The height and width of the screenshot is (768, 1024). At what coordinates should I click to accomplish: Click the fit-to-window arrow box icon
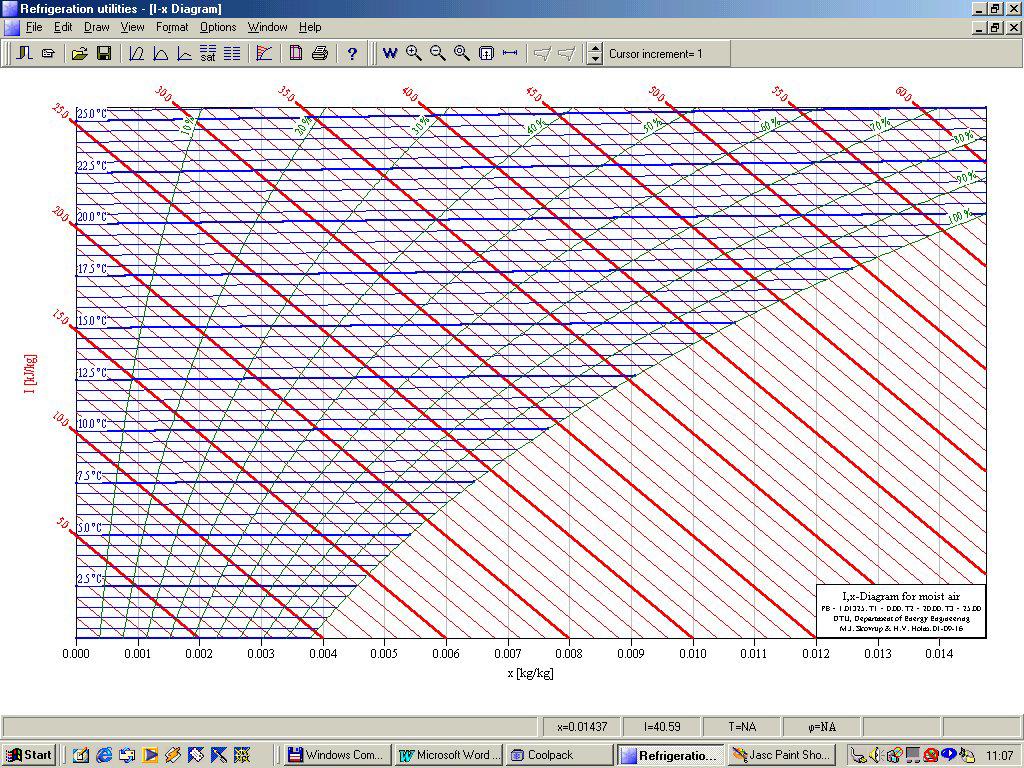point(486,54)
